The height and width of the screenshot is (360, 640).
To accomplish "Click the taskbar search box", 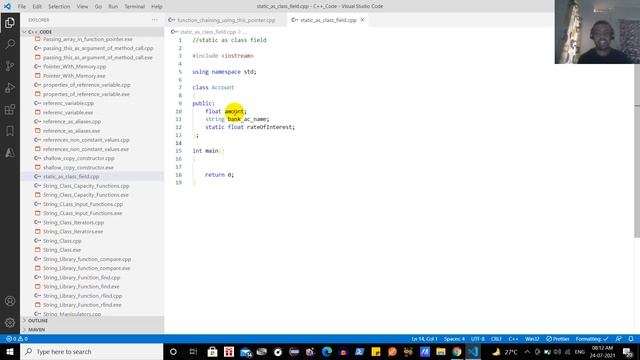I will tap(92, 351).
